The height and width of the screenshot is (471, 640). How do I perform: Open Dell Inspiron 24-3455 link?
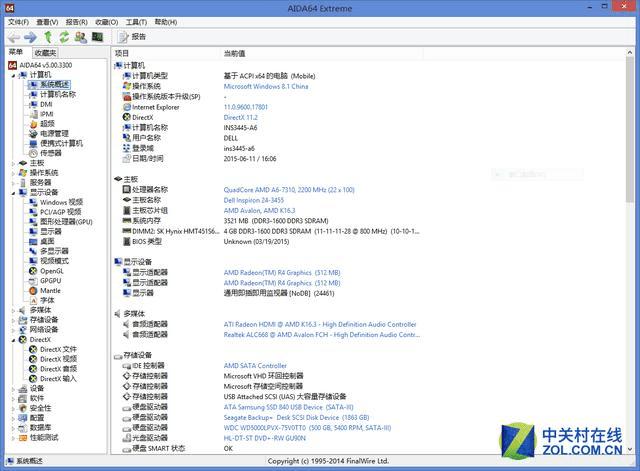coord(253,200)
